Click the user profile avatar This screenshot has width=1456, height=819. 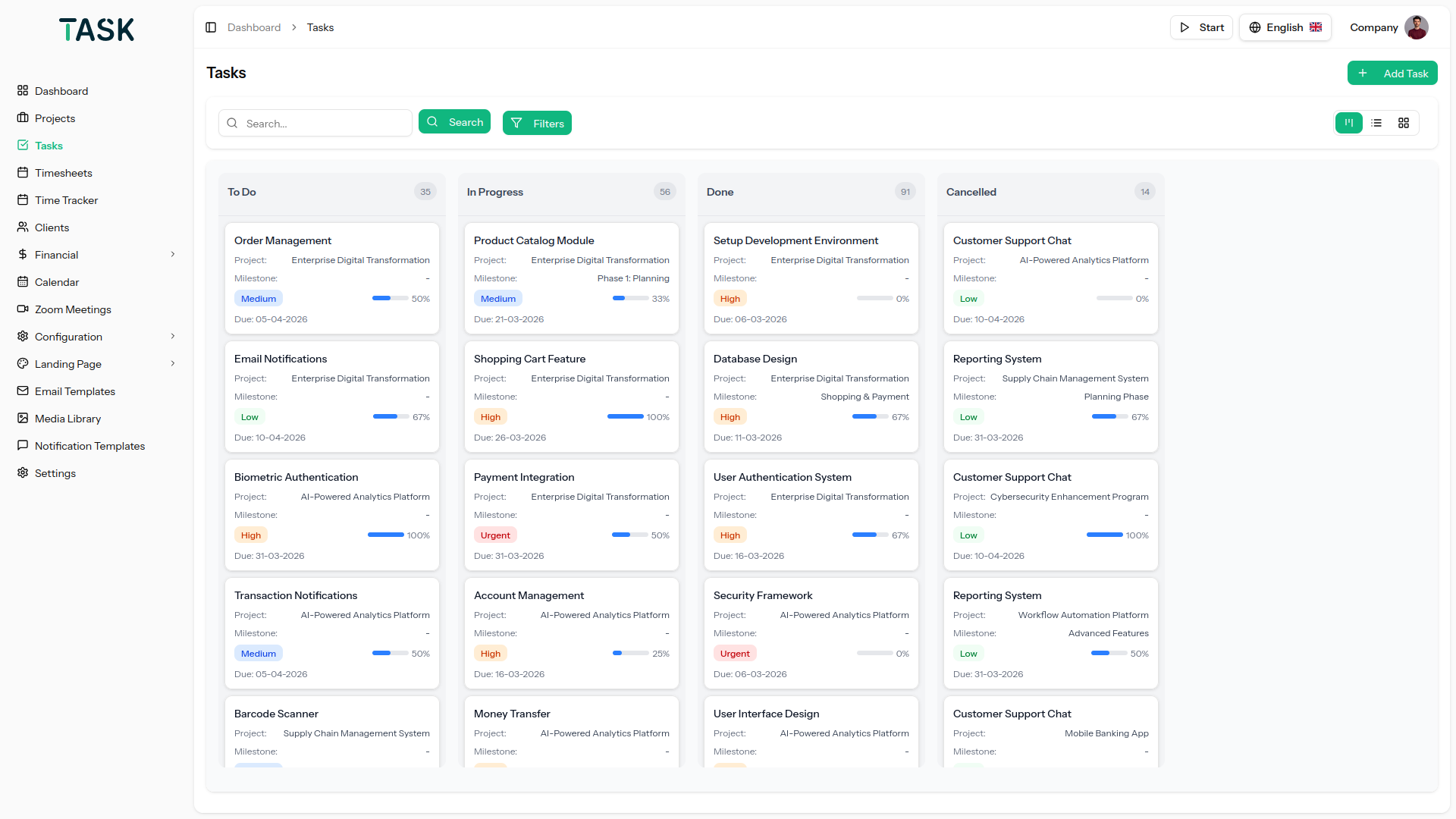[1416, 27]
